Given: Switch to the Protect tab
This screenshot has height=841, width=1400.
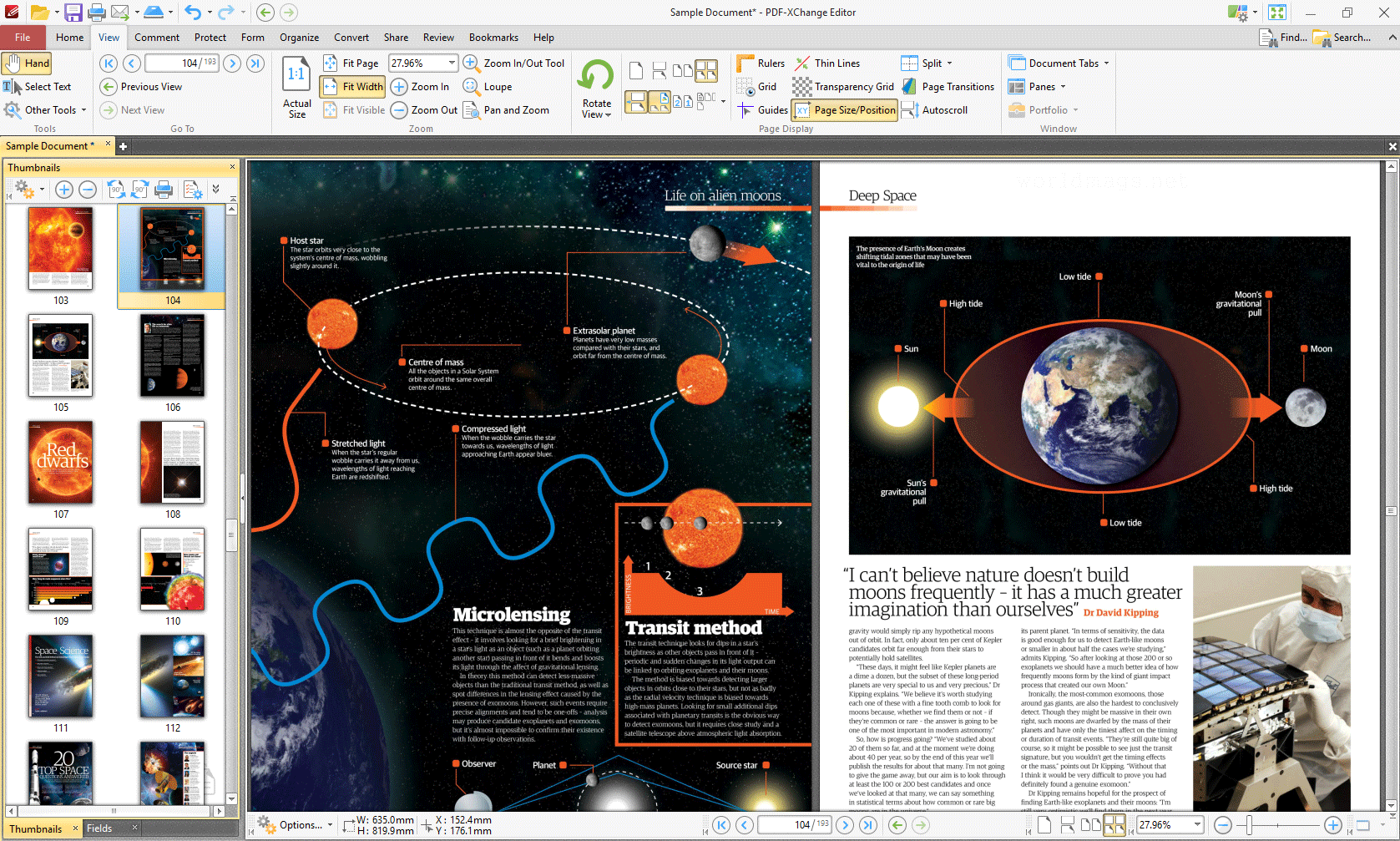Looking at the screenshot, I should tap(210, 38).
